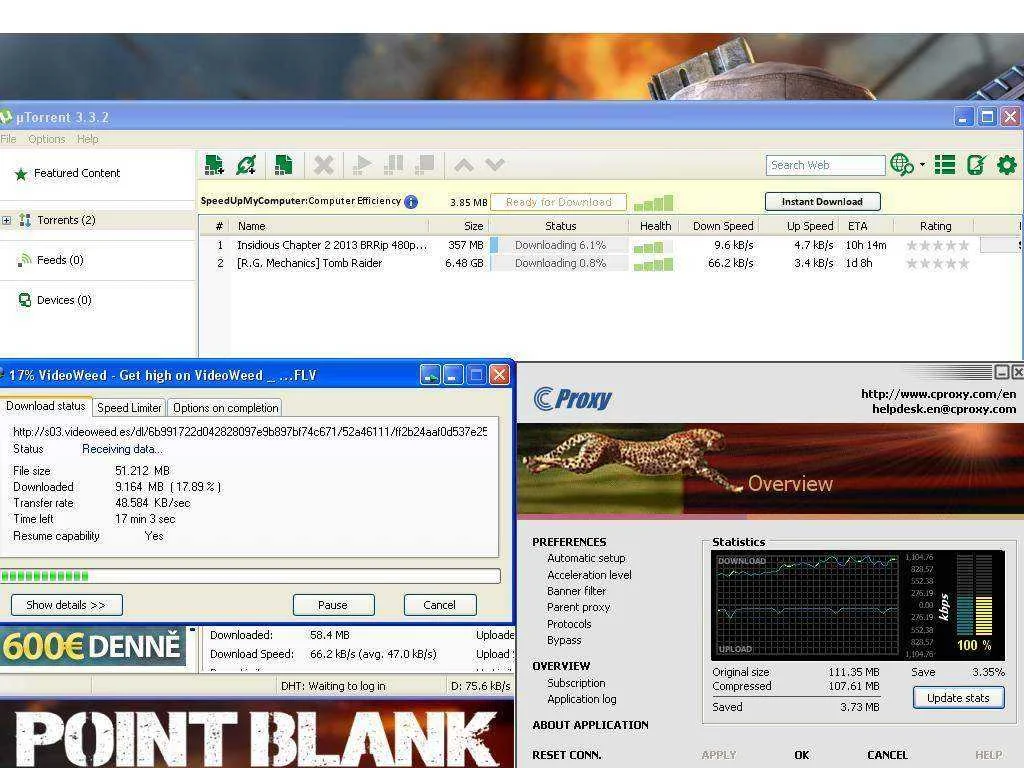Click the Pause torrent toolbar icon
Image resolution: width=1024 pixels, height=768 pixels.
click(393, 165)
